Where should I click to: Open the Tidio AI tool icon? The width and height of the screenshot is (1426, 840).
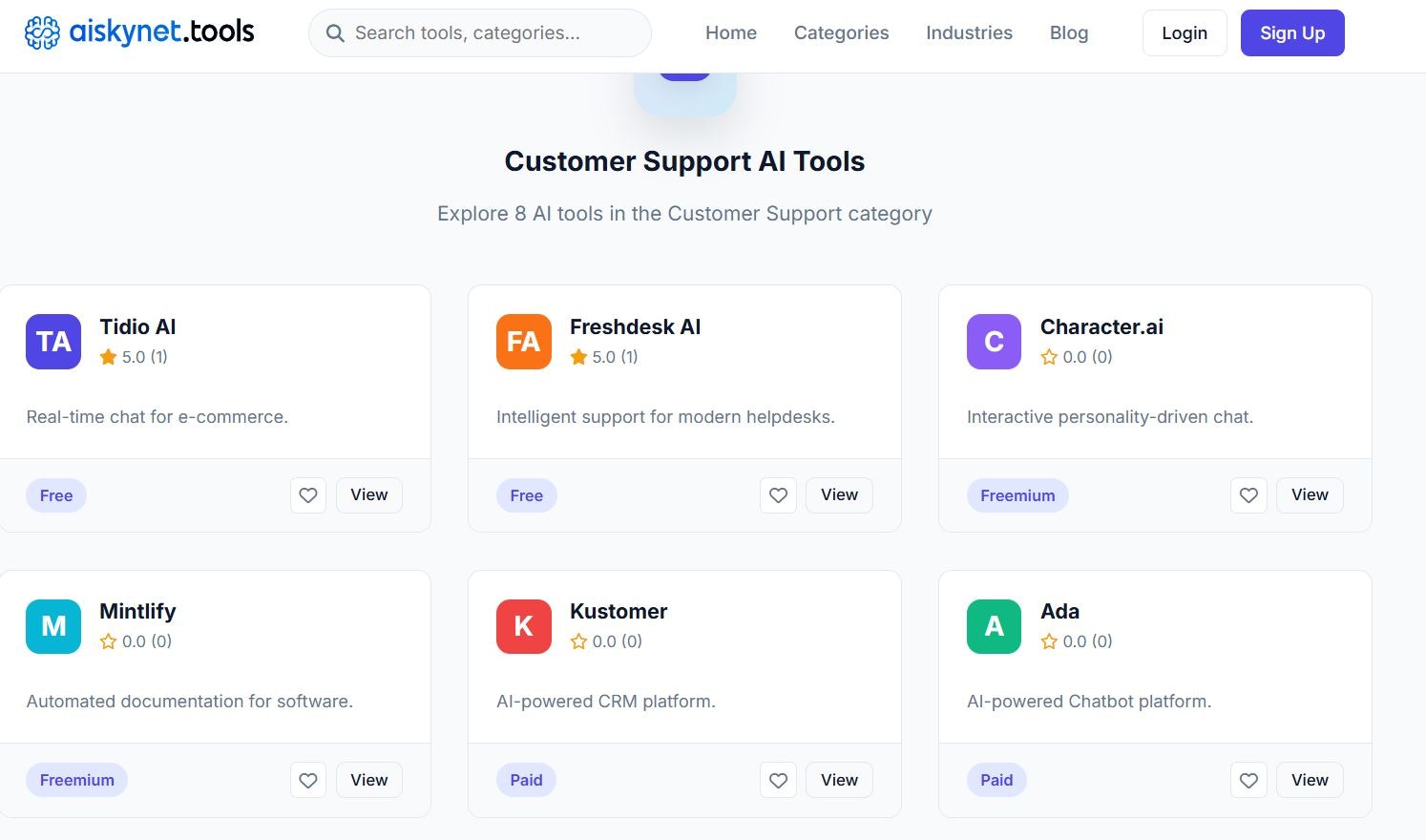click(52, 341)
